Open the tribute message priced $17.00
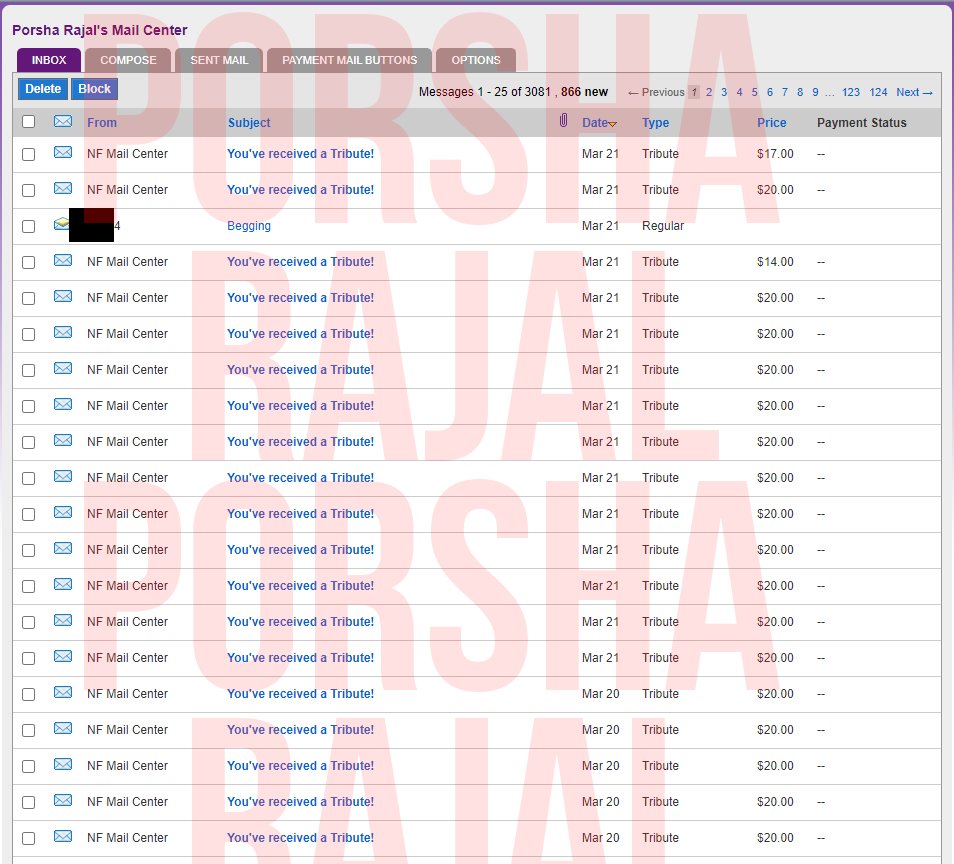 tap(301, 154)
